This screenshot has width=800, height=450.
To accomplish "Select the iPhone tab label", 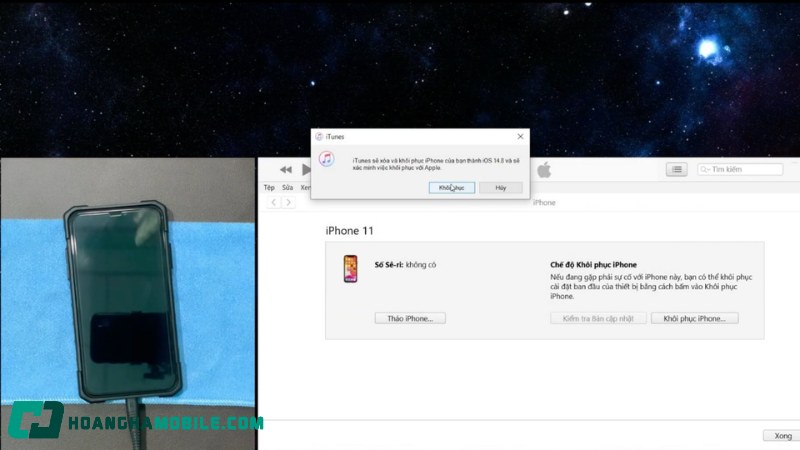I will 544,203.
